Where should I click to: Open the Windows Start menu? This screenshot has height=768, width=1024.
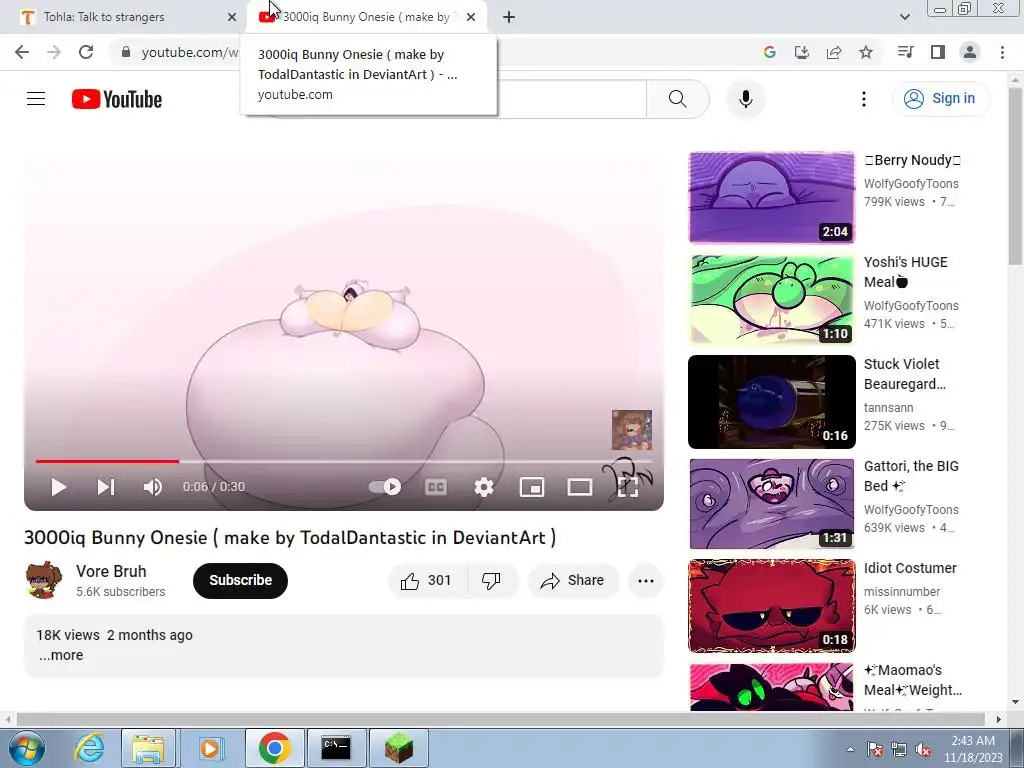(x=27, y=748)
